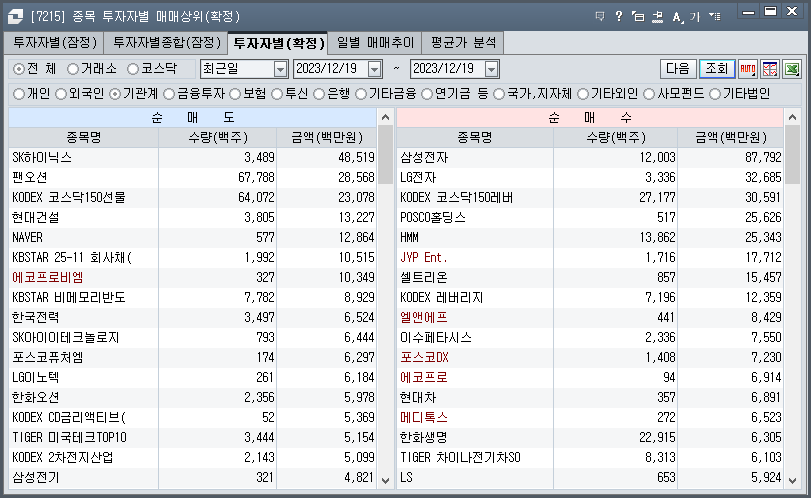Screen dimensions: 811x498
Task: Switch to the 투자자별종합(잠정) tab
Action: (166, 42)
